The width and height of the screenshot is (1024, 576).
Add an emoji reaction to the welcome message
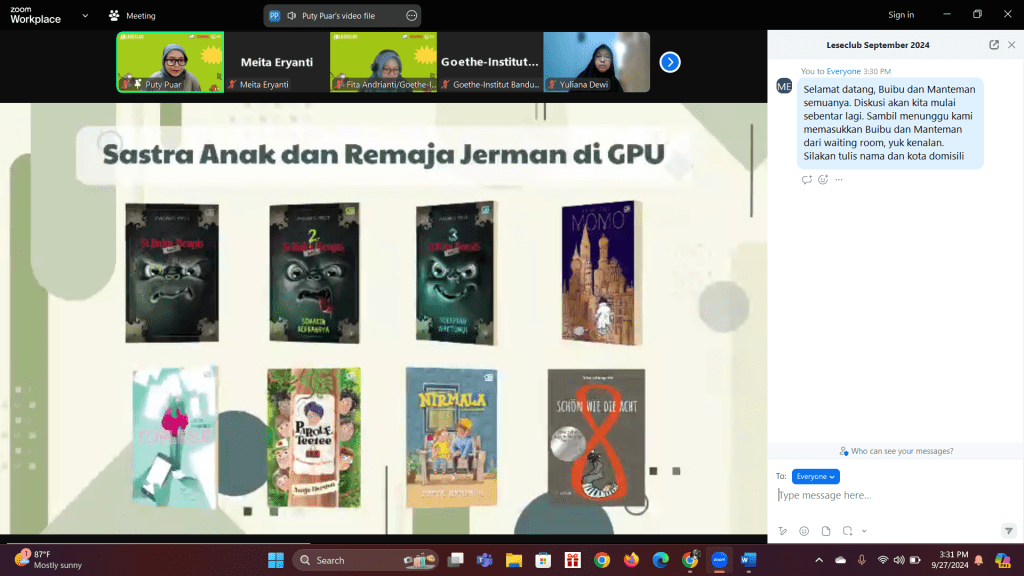(x=823, y=180)
